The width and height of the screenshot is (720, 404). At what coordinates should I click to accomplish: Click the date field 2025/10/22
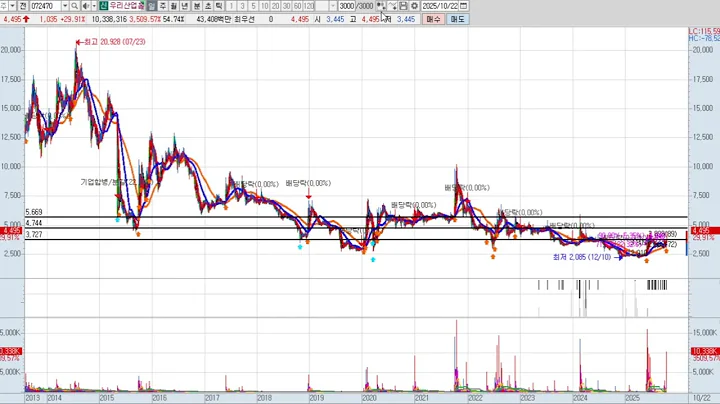click(440, 6)
